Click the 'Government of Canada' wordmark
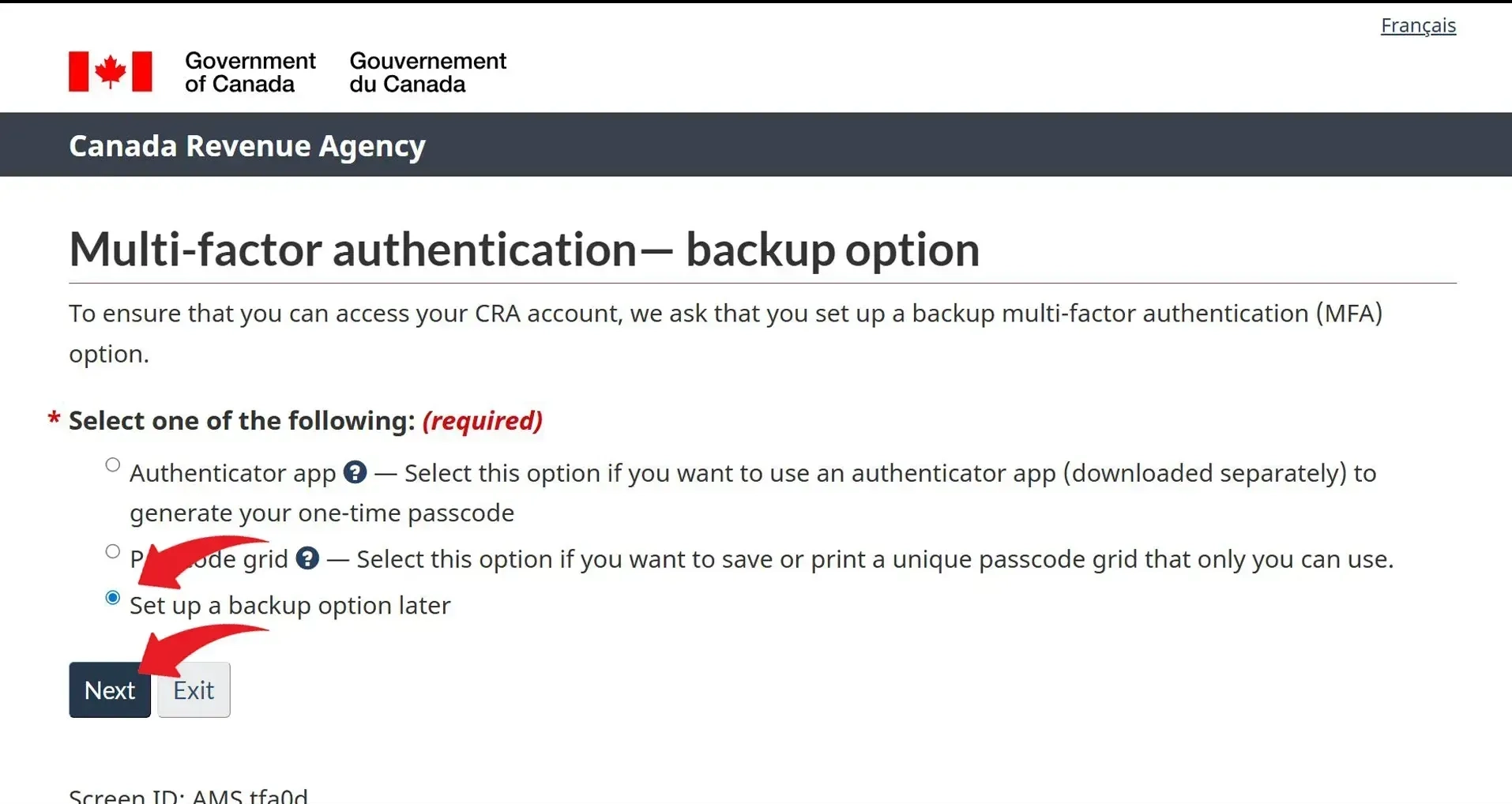Viewport: 1512px width, 804px height. (x=250, y=72)
